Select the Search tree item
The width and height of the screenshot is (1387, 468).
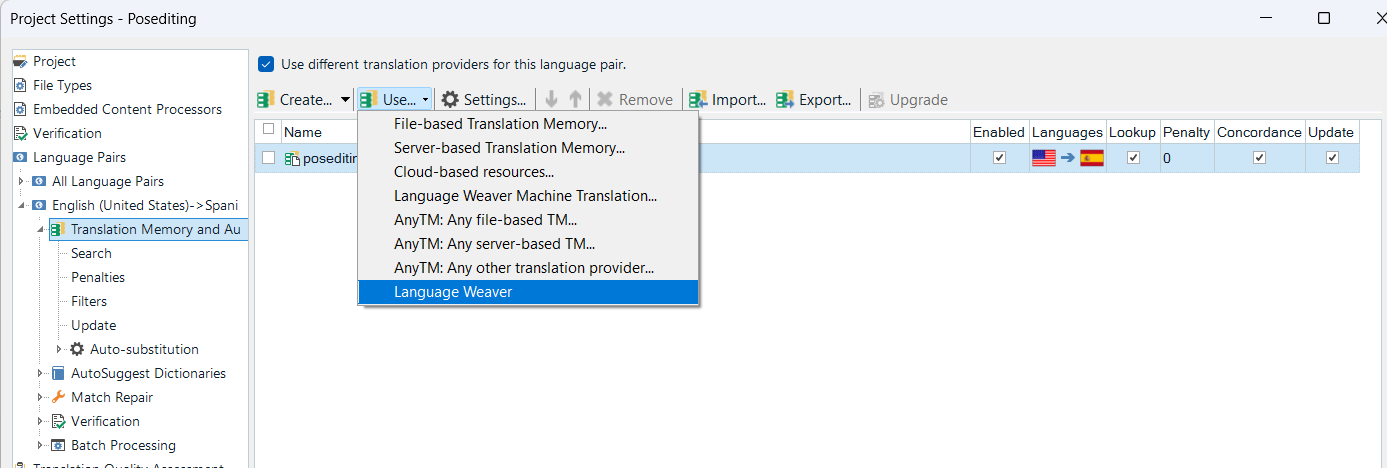click(91, 253)
